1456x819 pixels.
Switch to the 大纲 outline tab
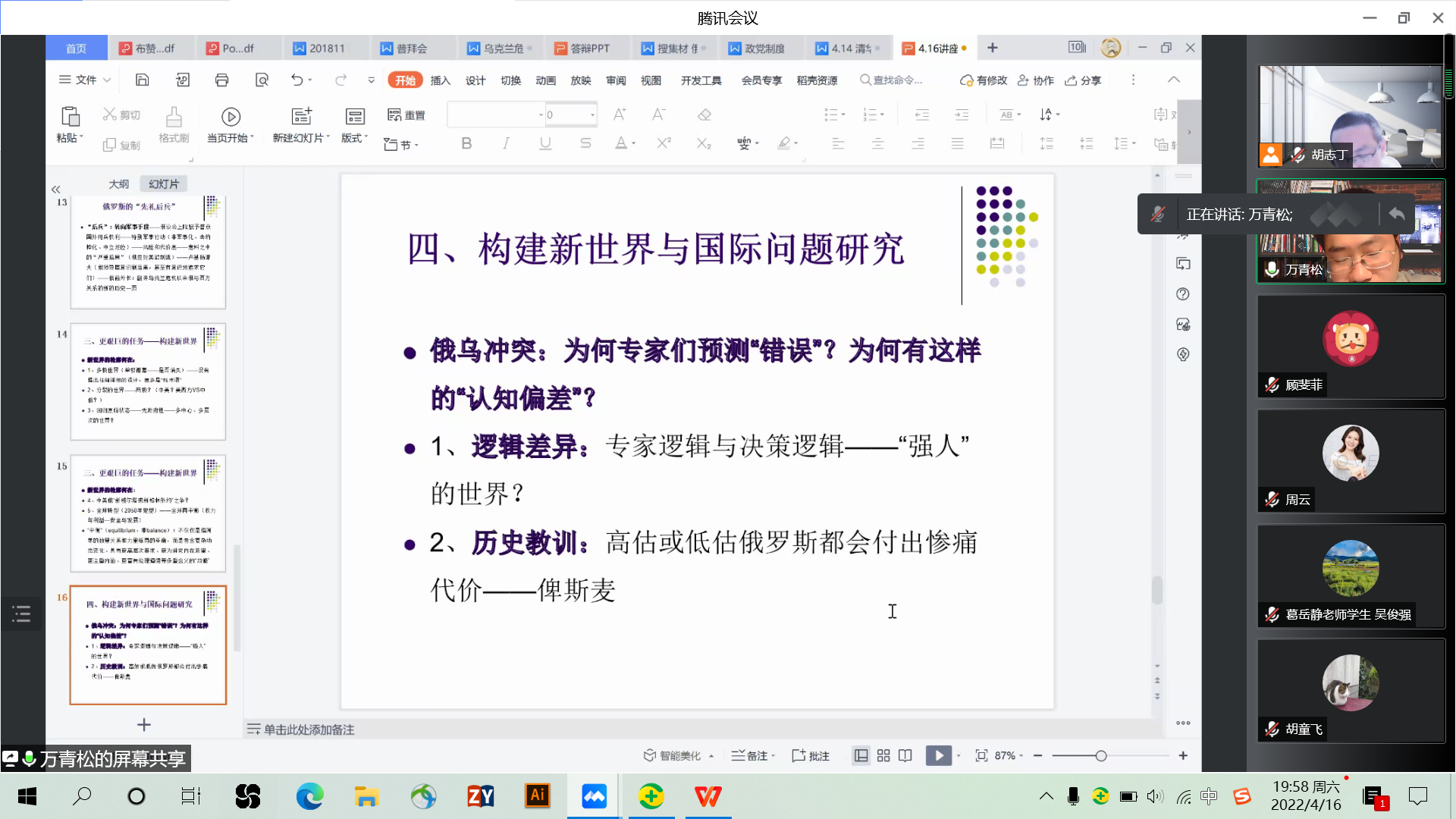click(118, 184)
